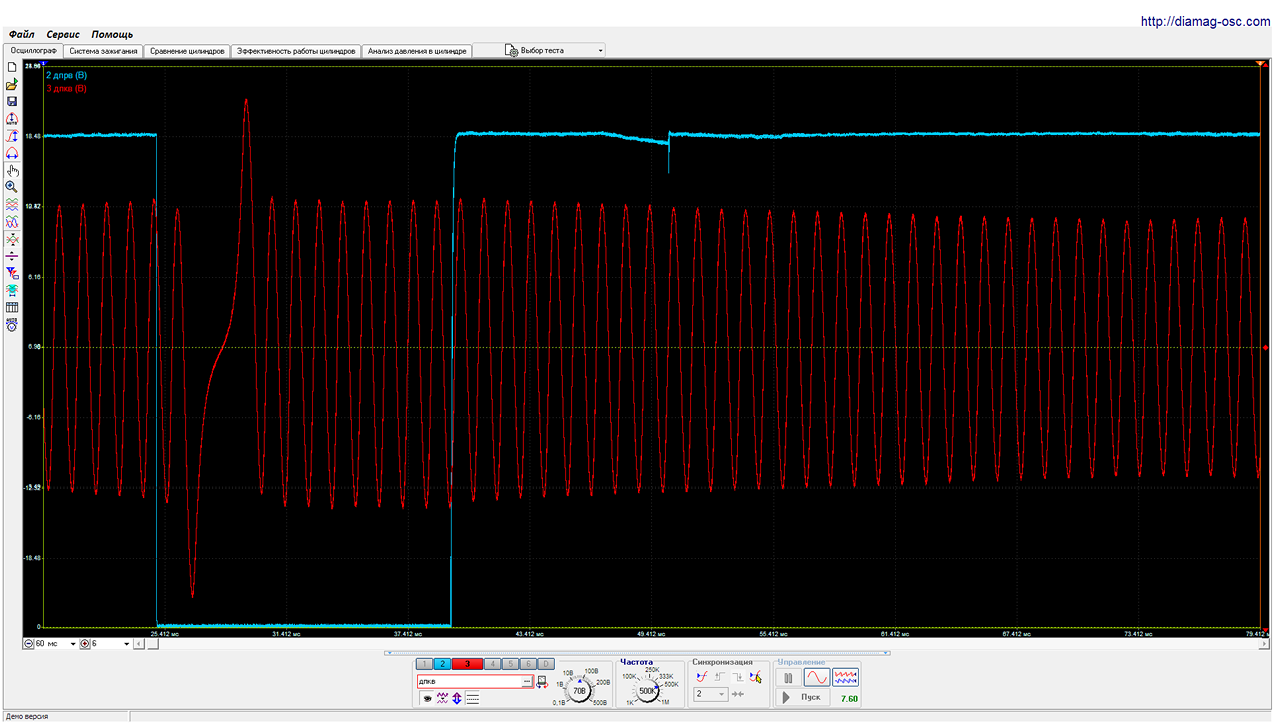Click the blue vertical arrows invert icon

456,698
